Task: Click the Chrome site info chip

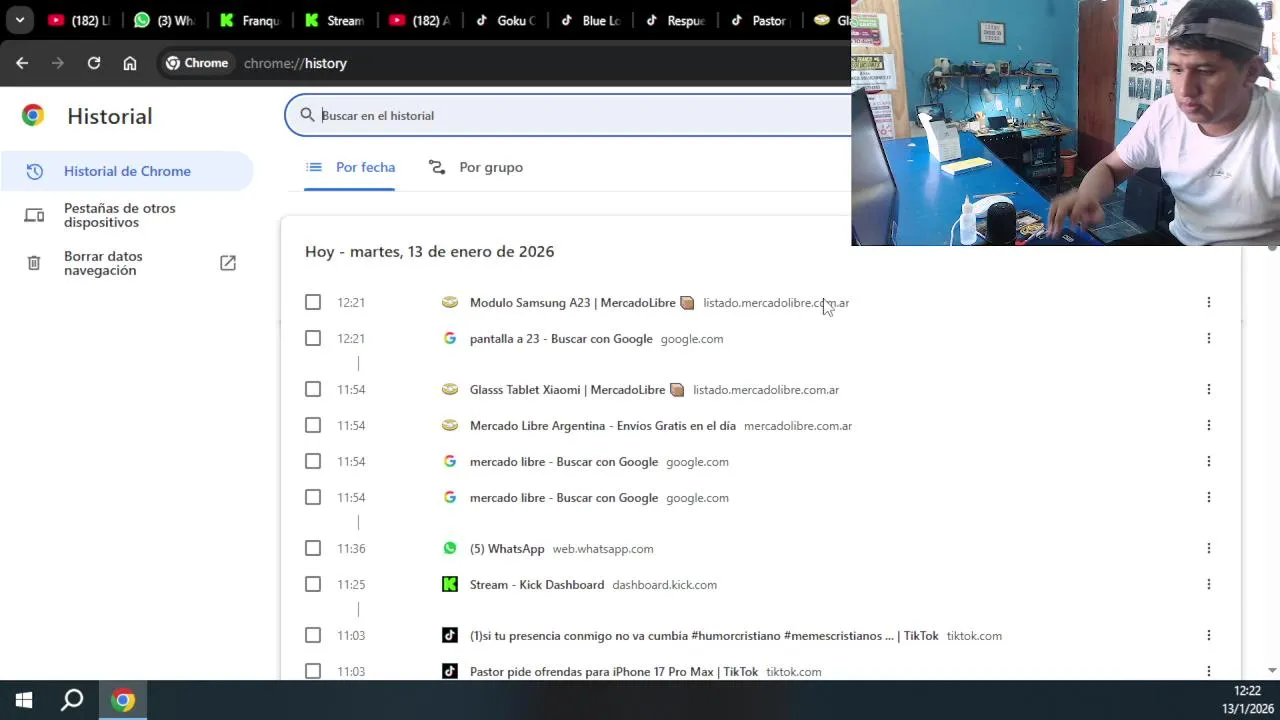Action: click(197, 63)
